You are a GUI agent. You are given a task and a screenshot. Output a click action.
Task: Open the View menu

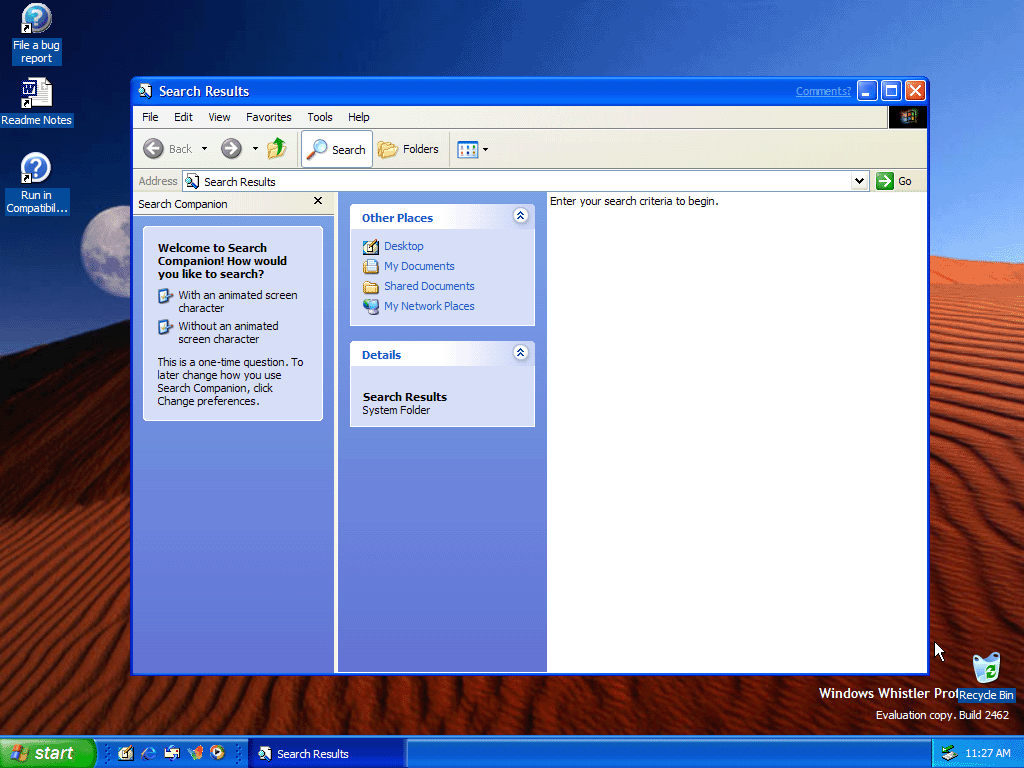click(219, 117)
